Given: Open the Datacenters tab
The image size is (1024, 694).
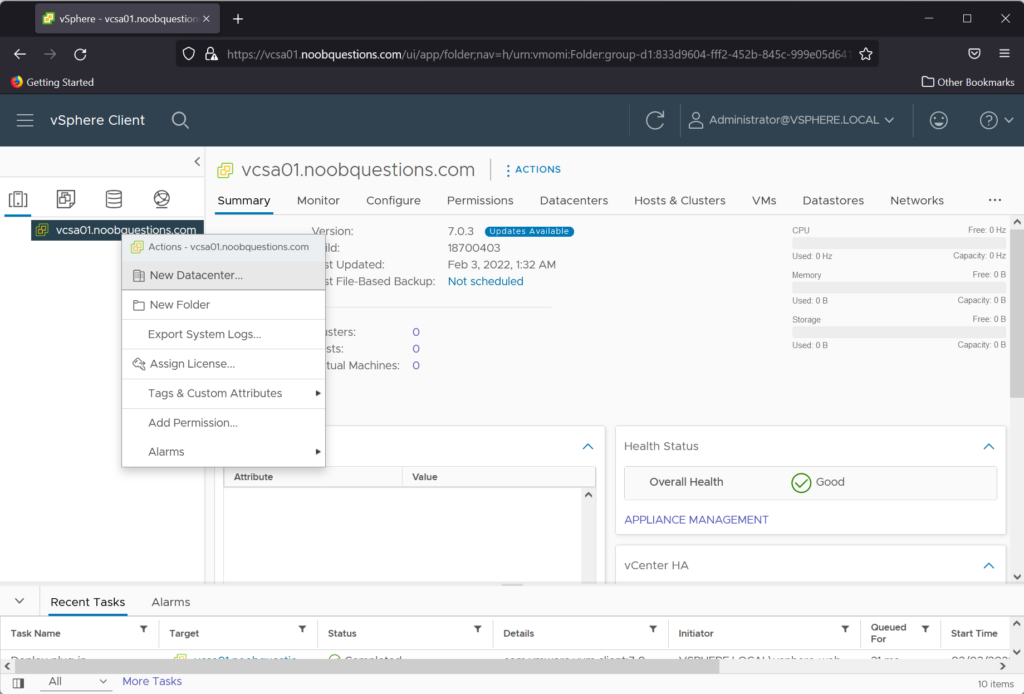Looking at the screenshot, I should 573,201.
